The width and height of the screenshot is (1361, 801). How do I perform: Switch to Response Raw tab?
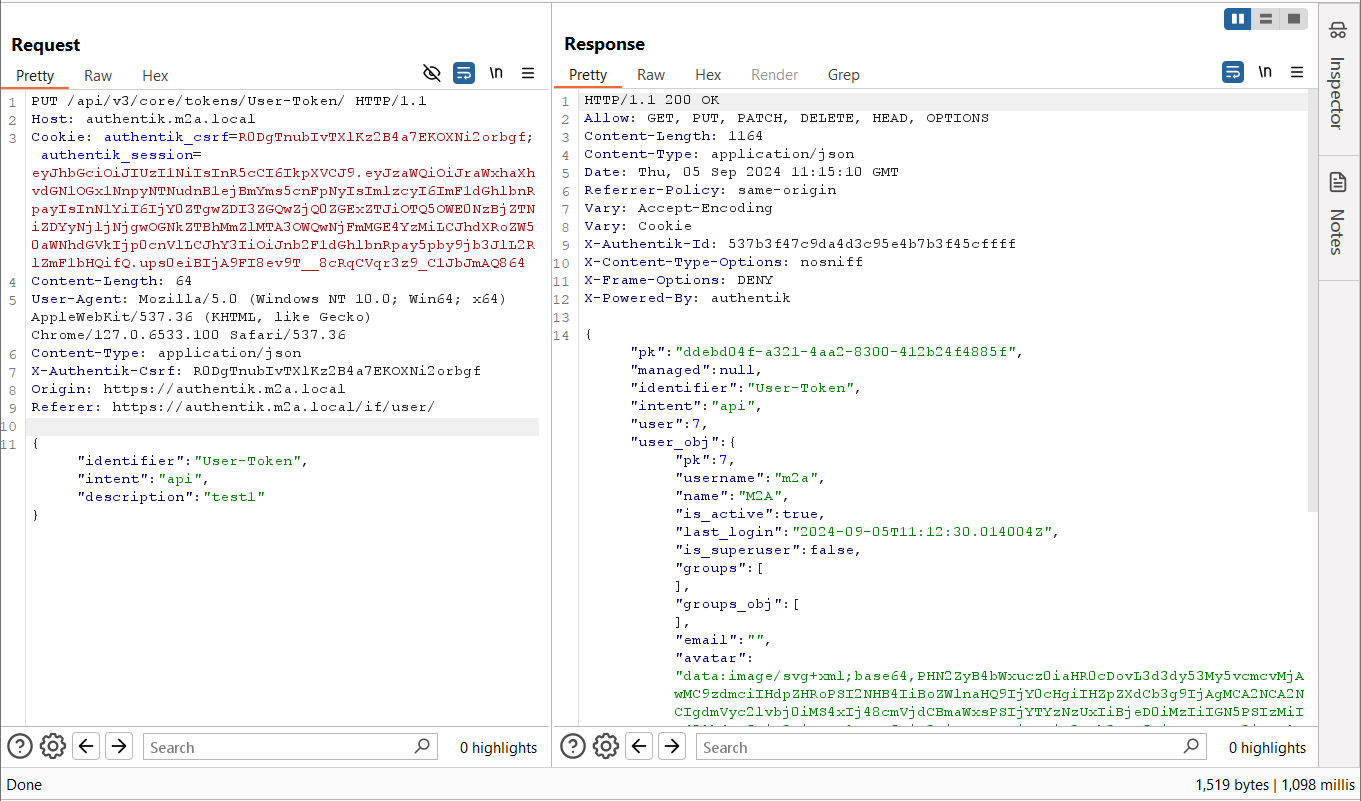pyautogui.click(x=651, y=74)
